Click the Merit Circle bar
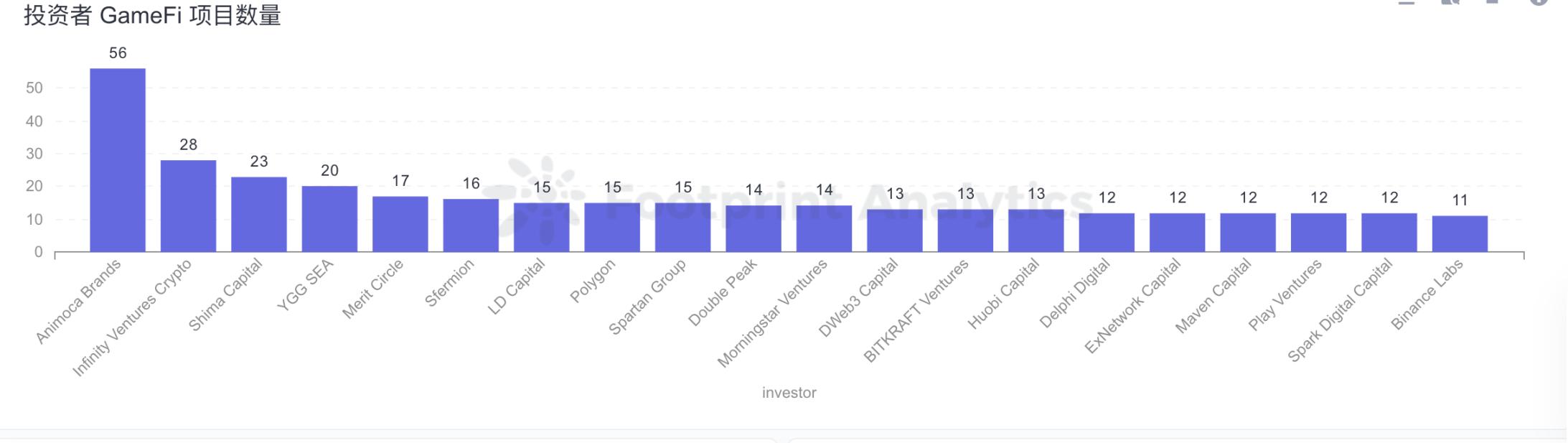 coord(400,224)
